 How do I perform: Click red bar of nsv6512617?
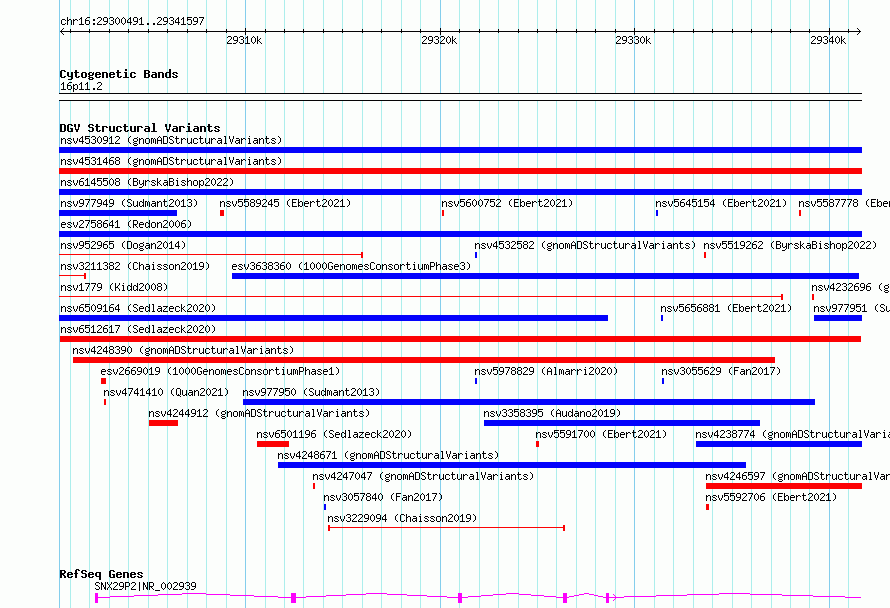460,339
